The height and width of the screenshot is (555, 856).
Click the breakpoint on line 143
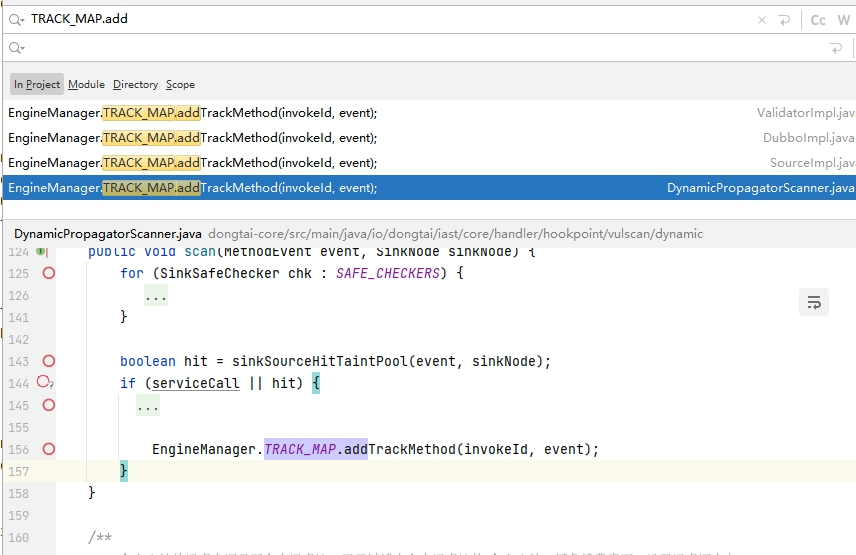point(48,361)
